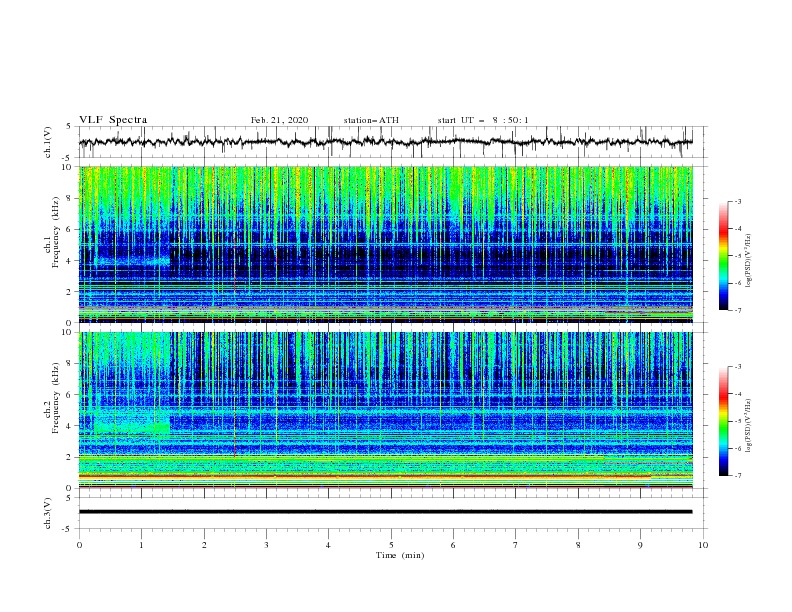Image resolution: width=792 pixels, height=612 pixels.
Task: Click the lower 'log(PSD)(V²/Hz)' colorbar label
Action: click(748, 426)
